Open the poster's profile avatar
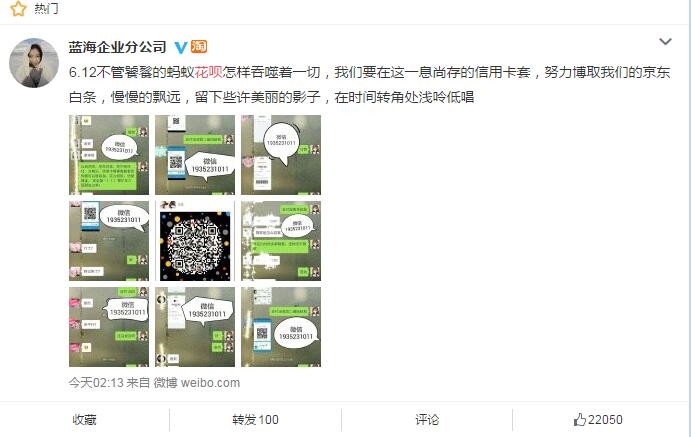The height and width of the screenshot is (437, 691). [34, 63]
